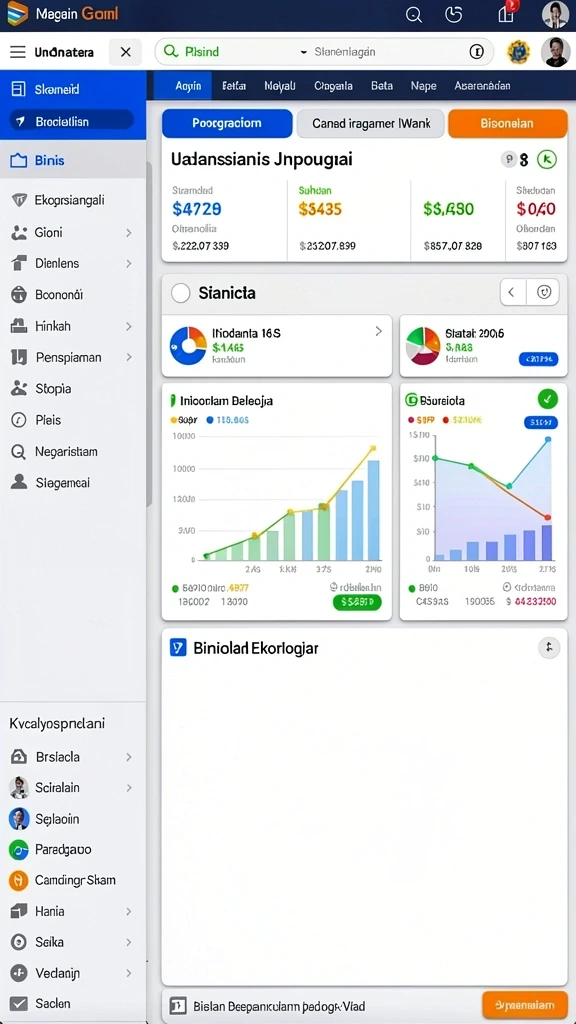Screen dimensions: 576x1024
Task: Click the Slatal pie chart thumbnail
Action: 423,345
